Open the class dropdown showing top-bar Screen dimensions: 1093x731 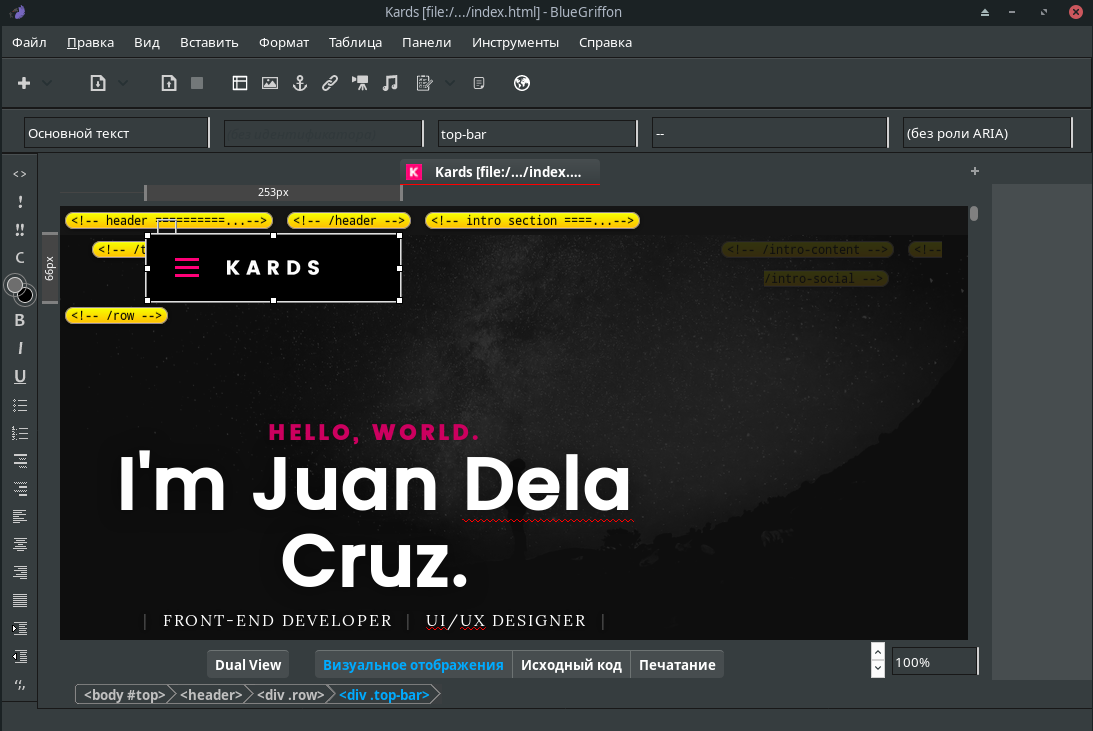tap(536, 133)
